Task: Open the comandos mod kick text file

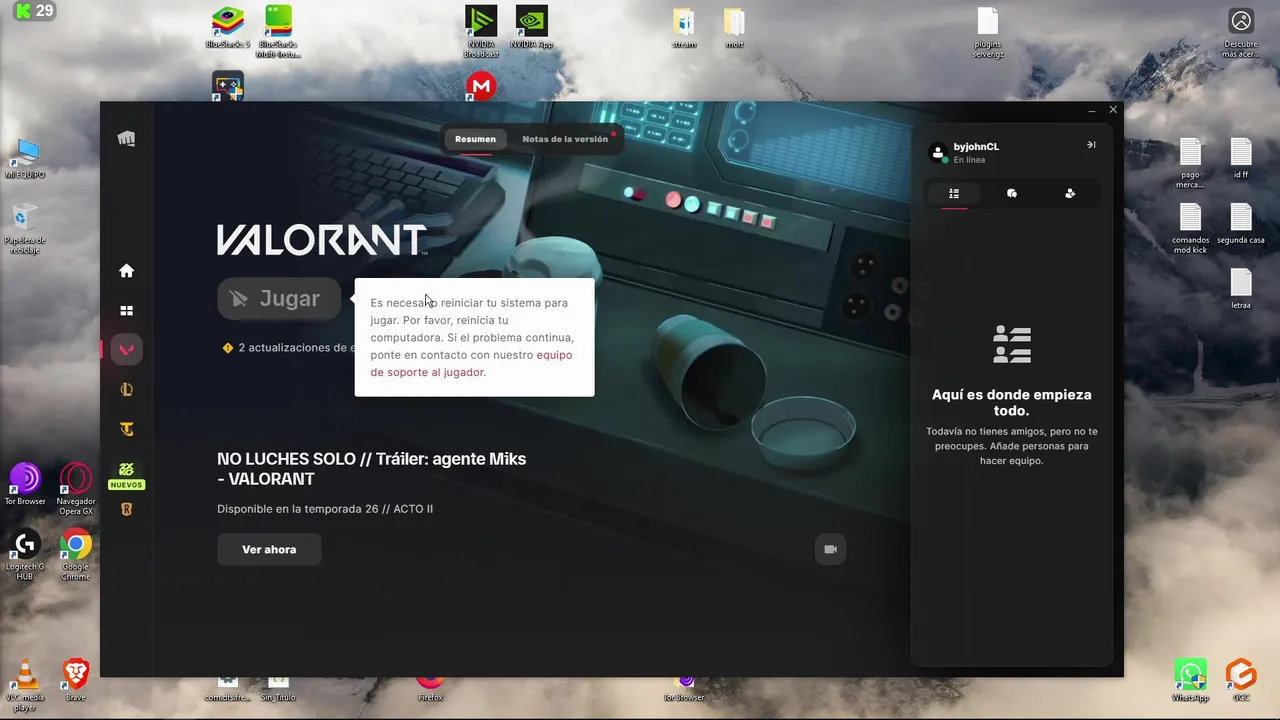Action: pyautogui.click(x=1190, y=229)
